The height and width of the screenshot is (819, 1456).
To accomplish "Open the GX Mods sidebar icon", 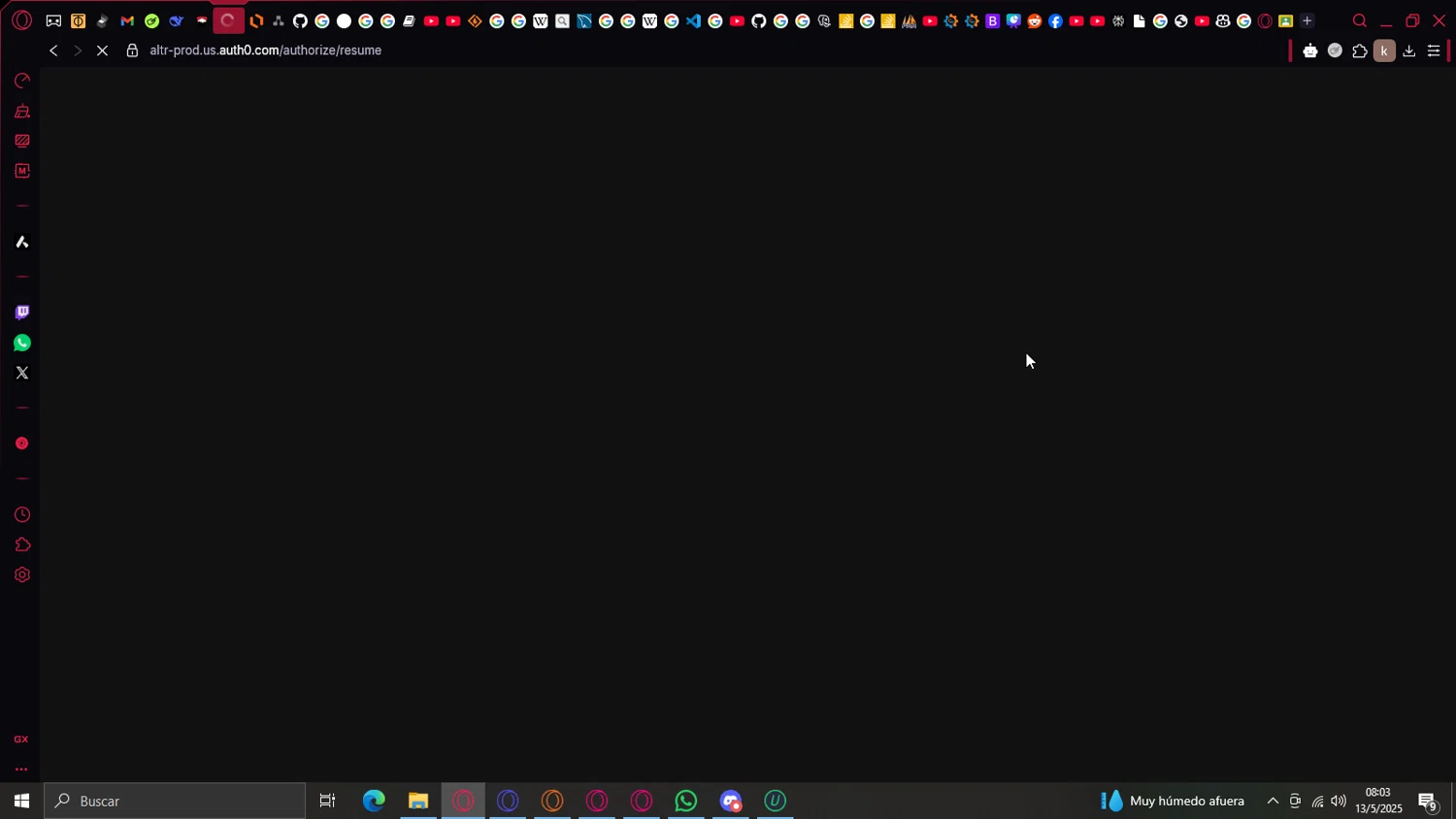I will (22, 171).
